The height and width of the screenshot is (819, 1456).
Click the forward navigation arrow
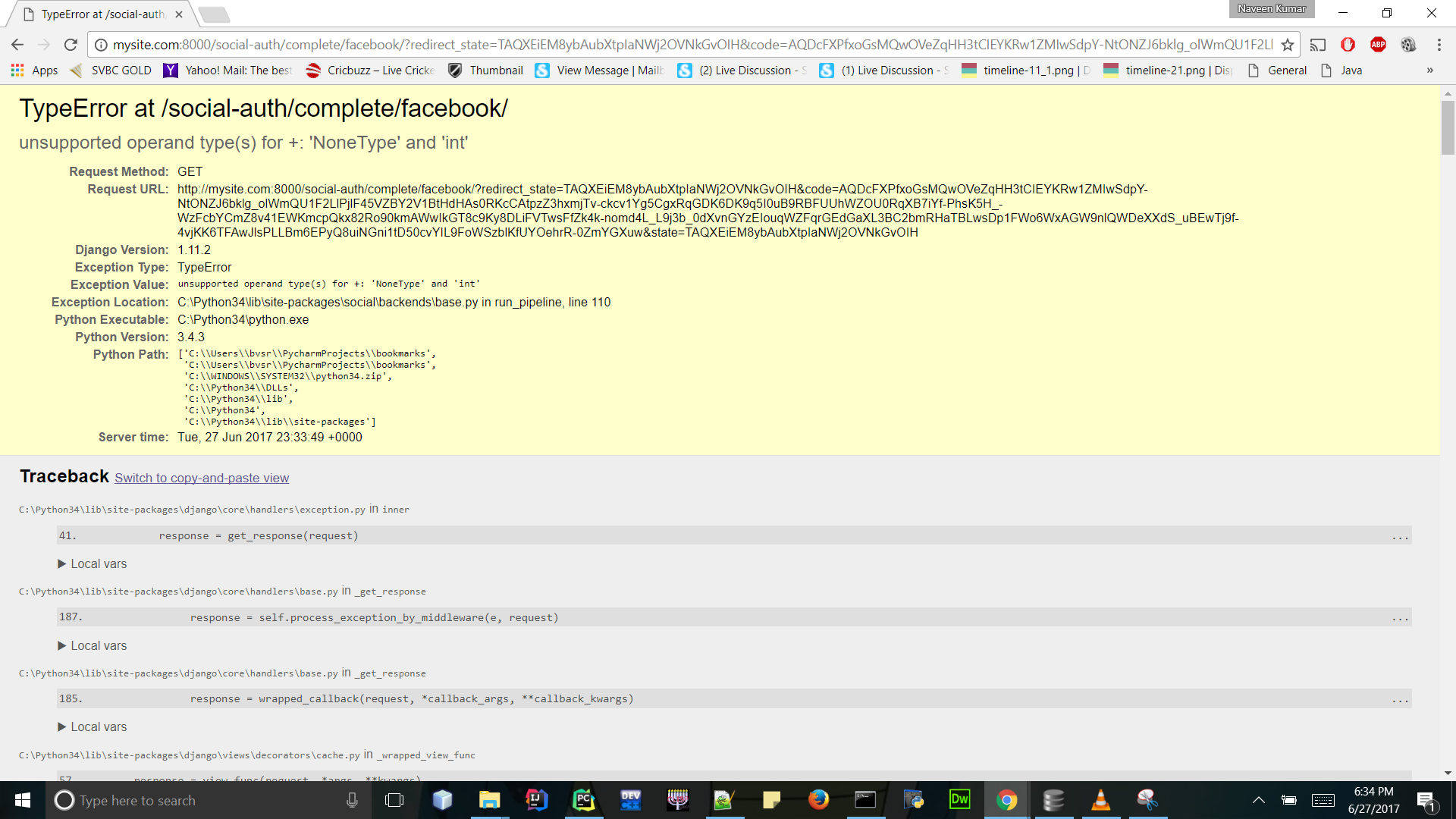click(x=43, y=44)
